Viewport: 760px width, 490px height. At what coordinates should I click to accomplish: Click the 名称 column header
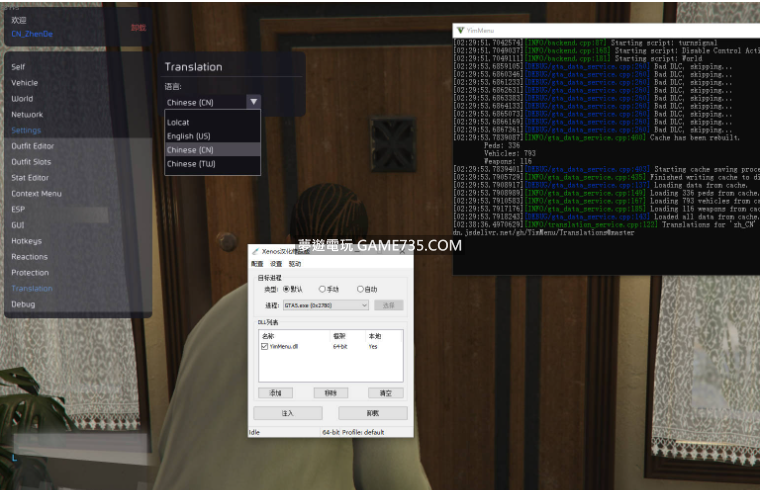click(268, 336)
